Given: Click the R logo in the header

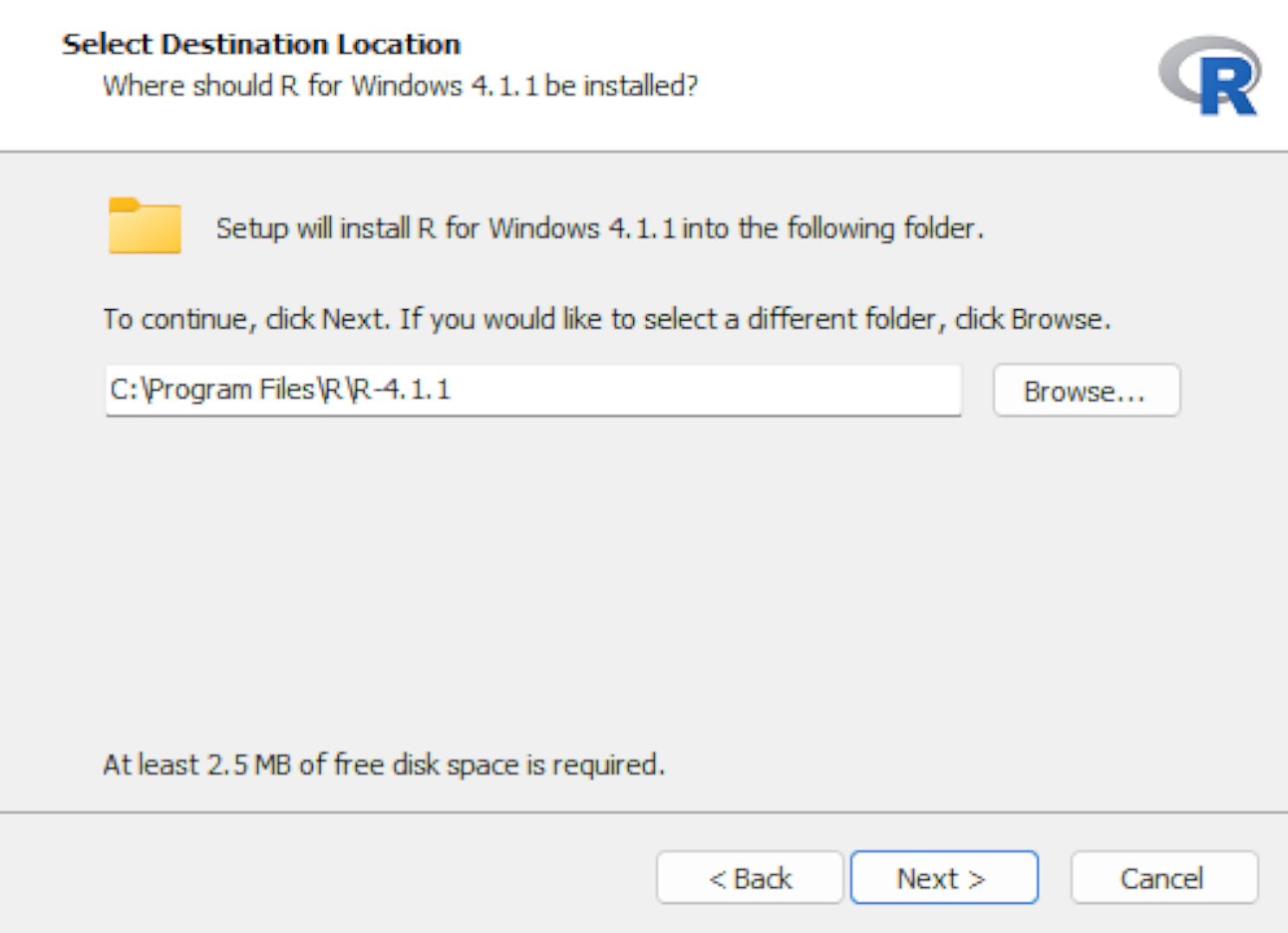Looking at the screenshot, I should [x=1211, y=76].
